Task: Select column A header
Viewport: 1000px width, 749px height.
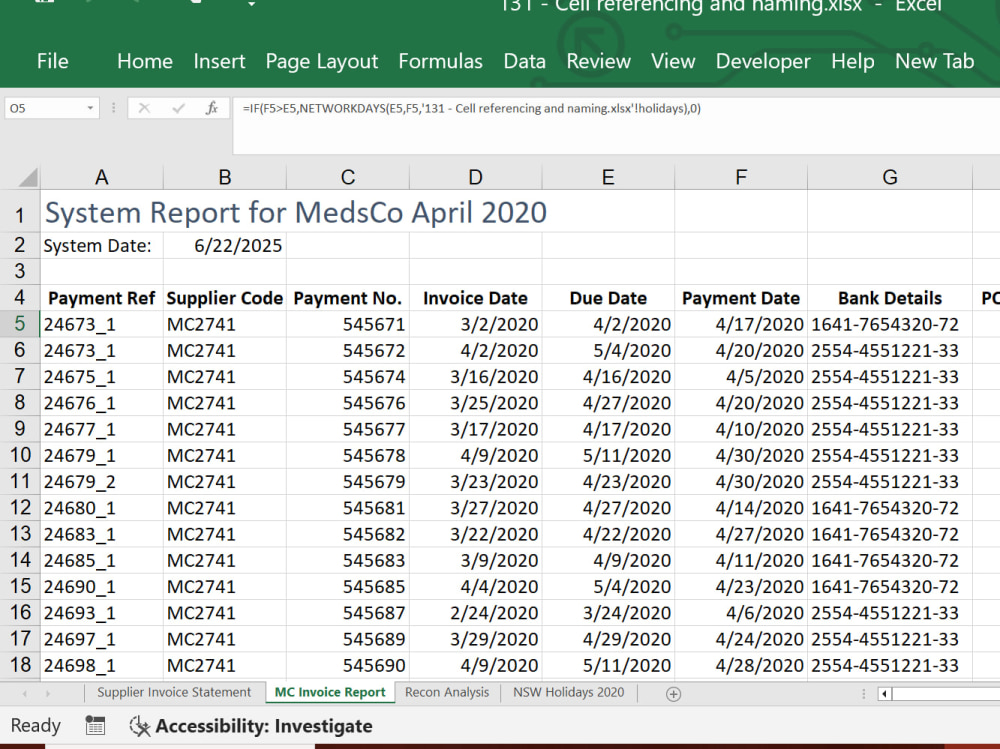Action: (101, 177)
